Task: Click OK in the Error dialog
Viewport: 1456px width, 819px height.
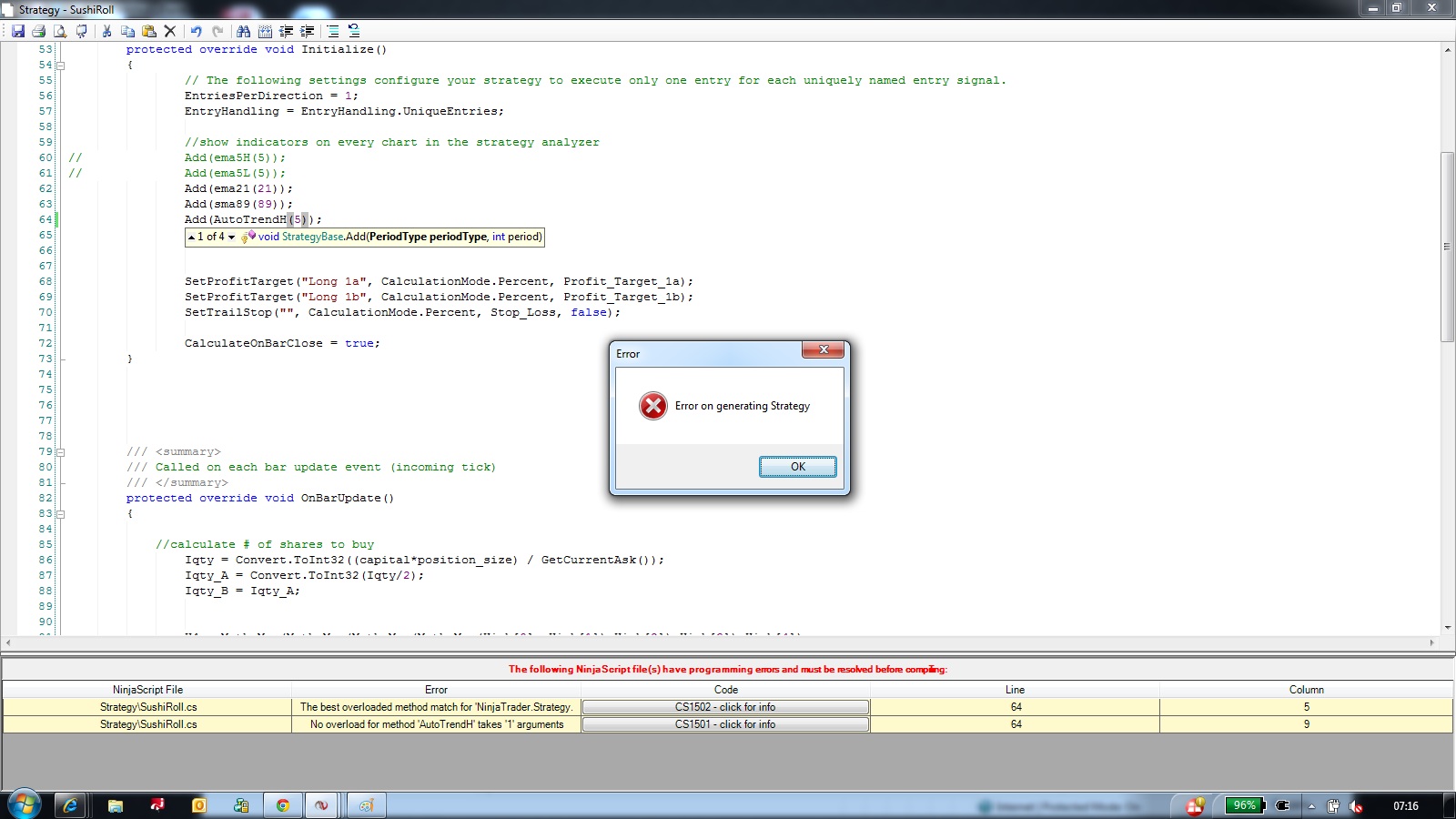Action: click(798, 467)
